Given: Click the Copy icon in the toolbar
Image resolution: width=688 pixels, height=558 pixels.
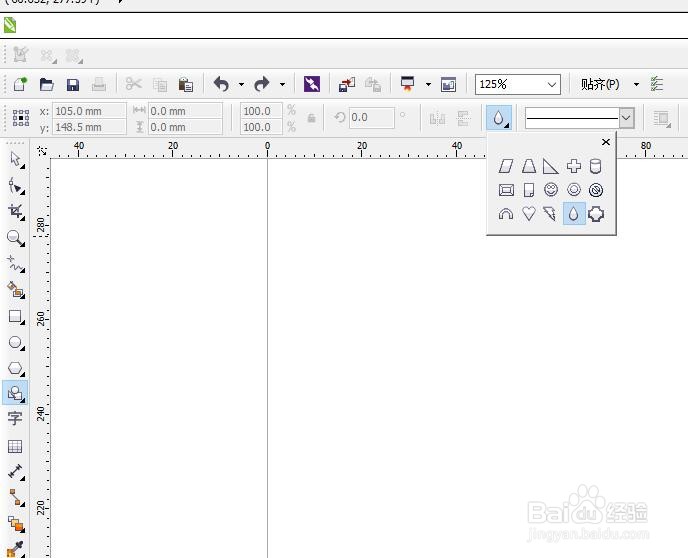Looking at the screenshot, I should 160,84.
